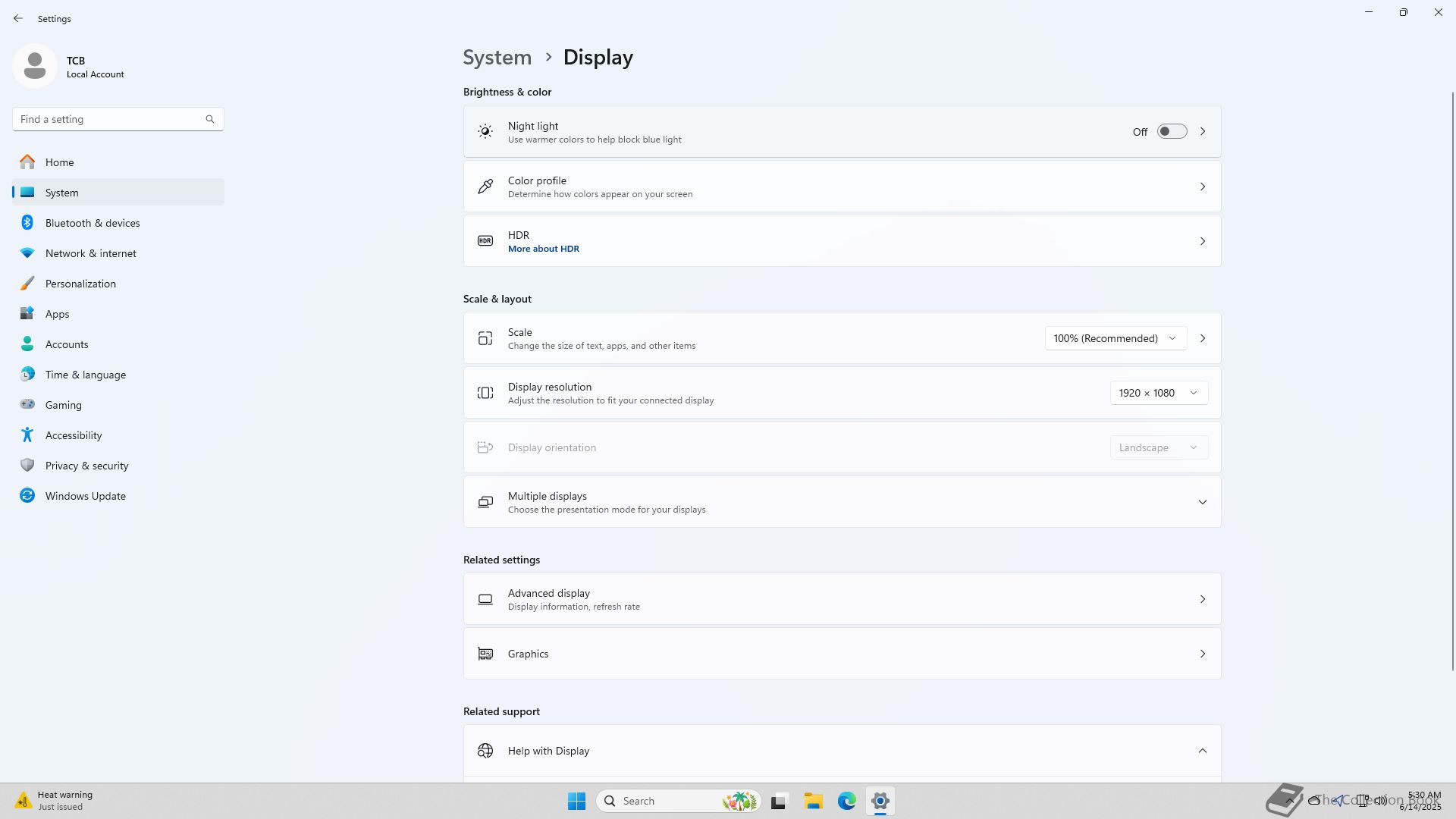The height and width of the screenshot is (819, 1456).
Task: Click the vertical scrollbar of the Display page
Action: [x=1452, y=379]
